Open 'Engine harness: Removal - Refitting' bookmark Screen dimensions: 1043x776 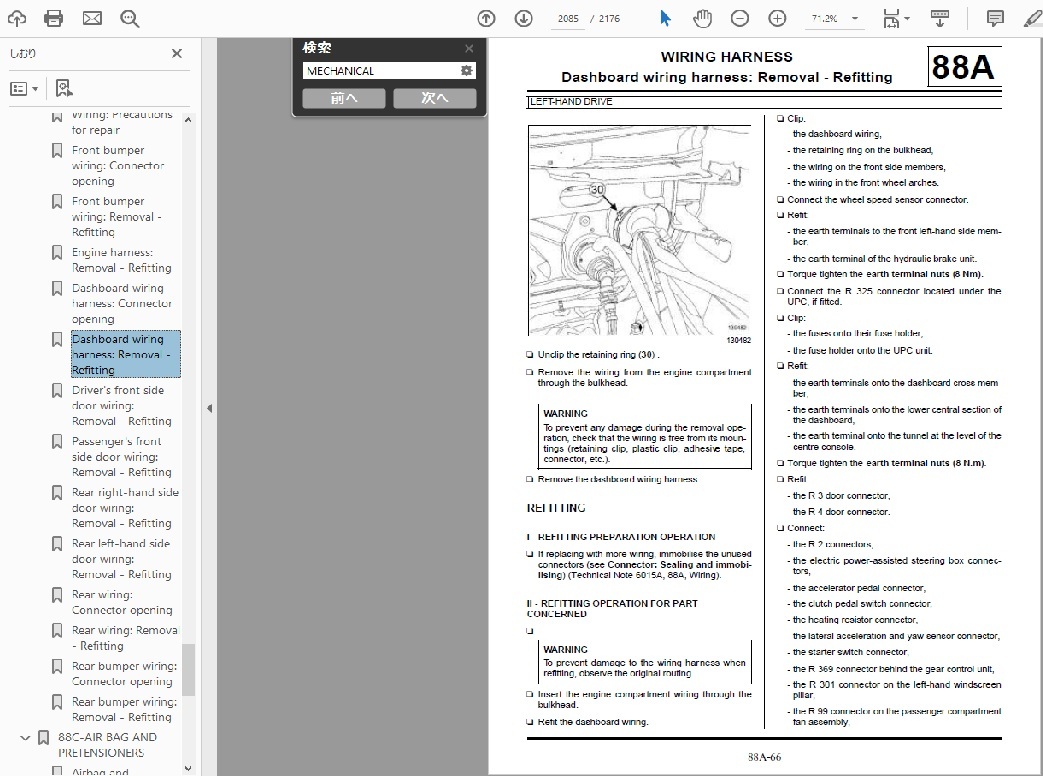point(121,260)
